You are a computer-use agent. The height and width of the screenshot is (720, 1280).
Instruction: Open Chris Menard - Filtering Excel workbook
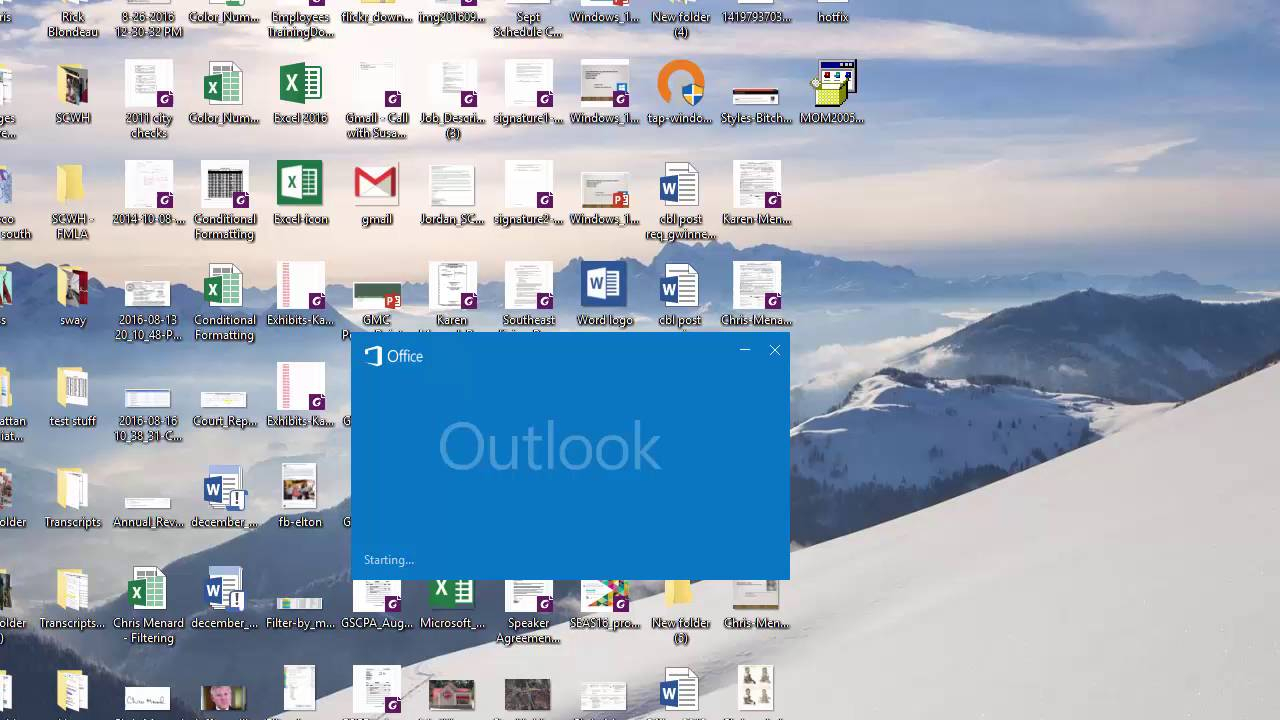(x=148, y=588)
